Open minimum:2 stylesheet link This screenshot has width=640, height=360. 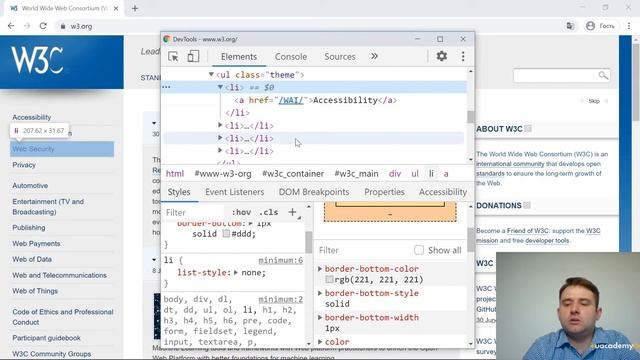click(280, 300)
